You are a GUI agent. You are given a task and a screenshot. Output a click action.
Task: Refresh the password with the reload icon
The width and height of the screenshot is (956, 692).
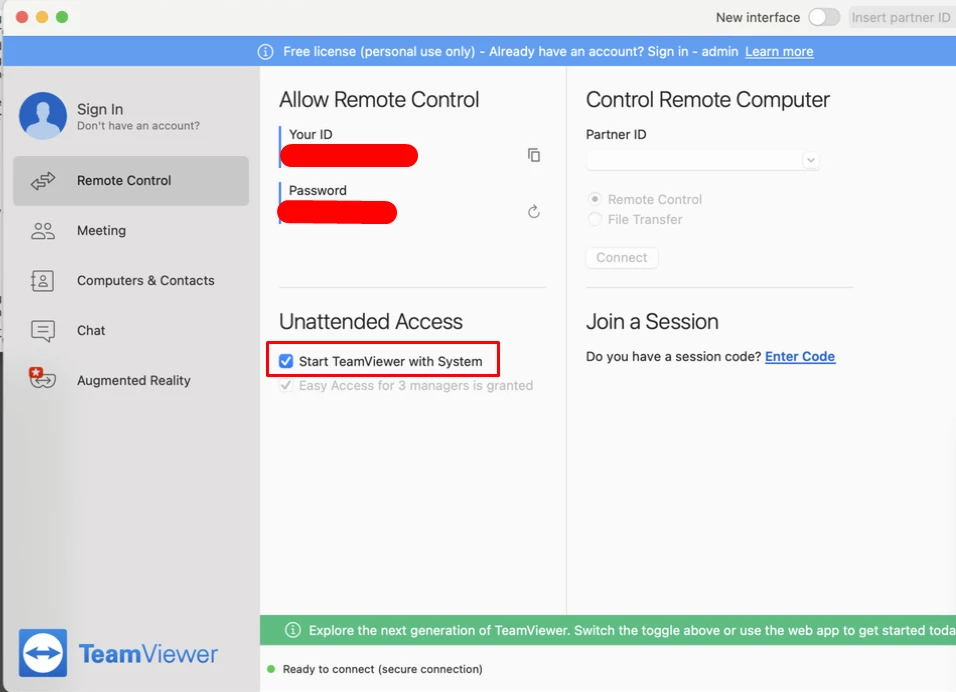[533, 212]
